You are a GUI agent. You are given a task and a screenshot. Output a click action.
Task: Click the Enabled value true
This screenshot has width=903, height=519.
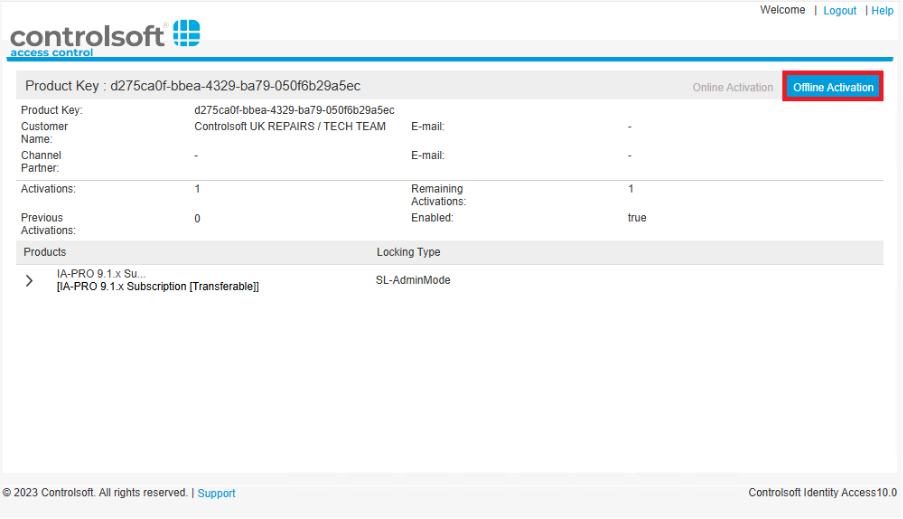click(637, 218)
